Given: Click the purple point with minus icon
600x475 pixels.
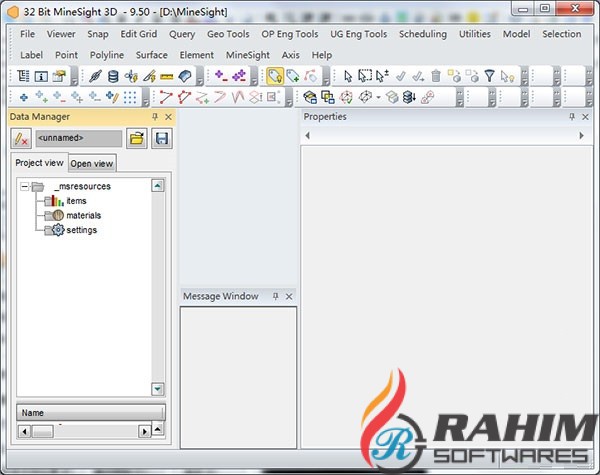Looking at the screenshot, I should pos(221,75).
